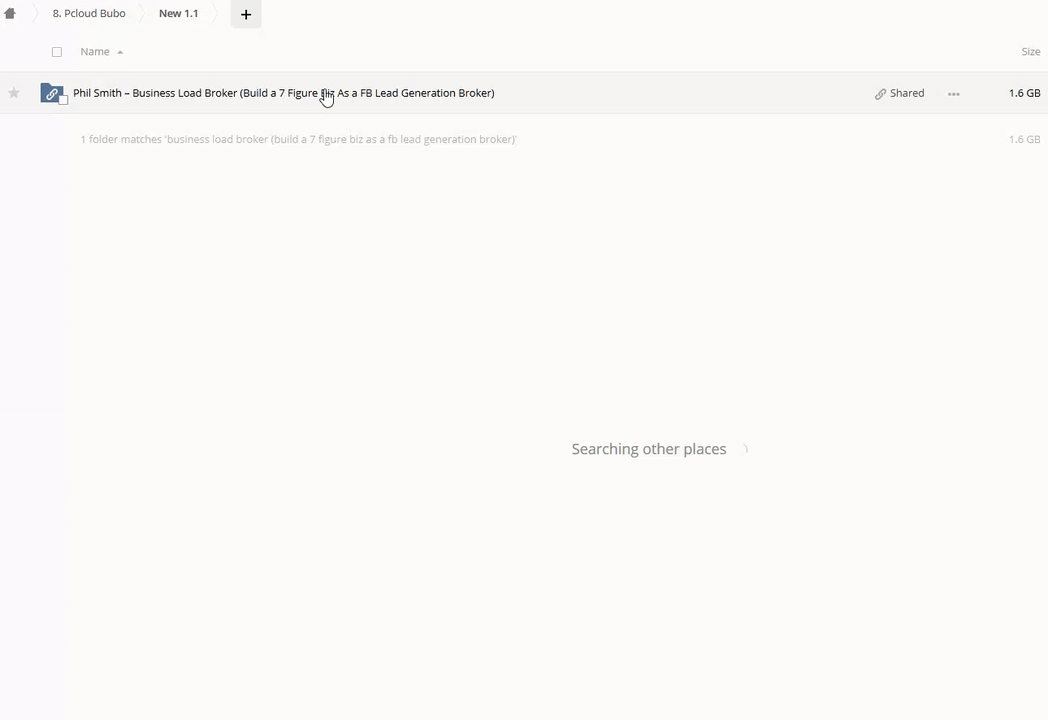
Task: Click the chain link icon beside Shared
Action: pyautogui.click(x=880, y=94)
